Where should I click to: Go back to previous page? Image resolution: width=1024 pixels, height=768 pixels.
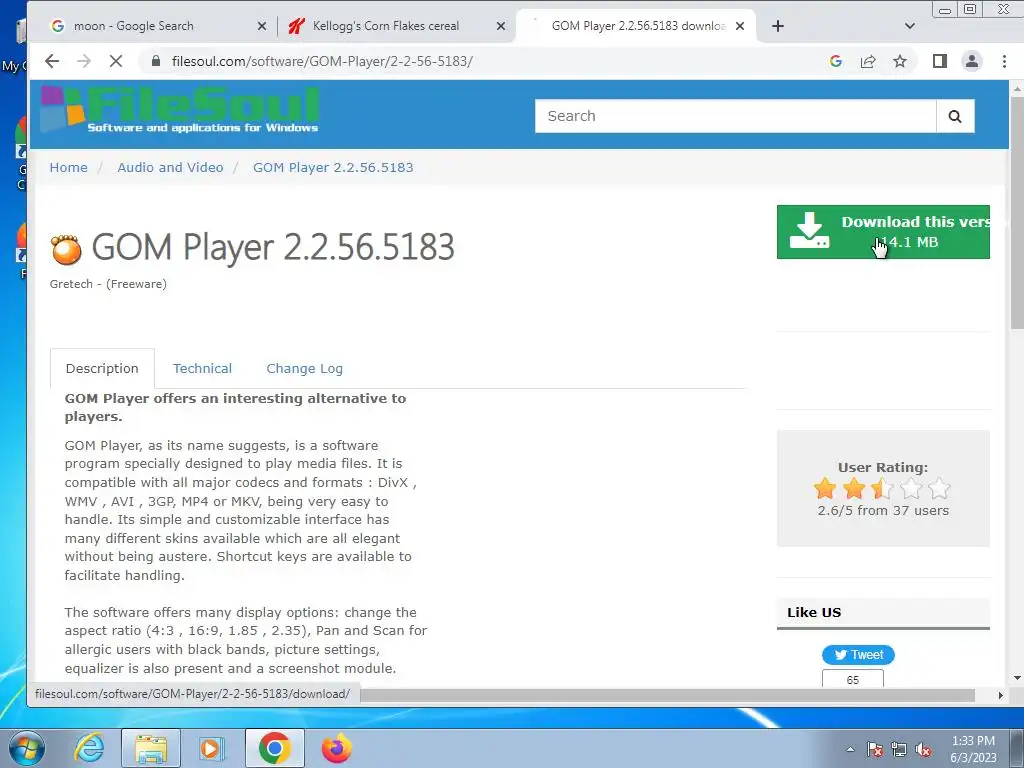pos(52,61)
